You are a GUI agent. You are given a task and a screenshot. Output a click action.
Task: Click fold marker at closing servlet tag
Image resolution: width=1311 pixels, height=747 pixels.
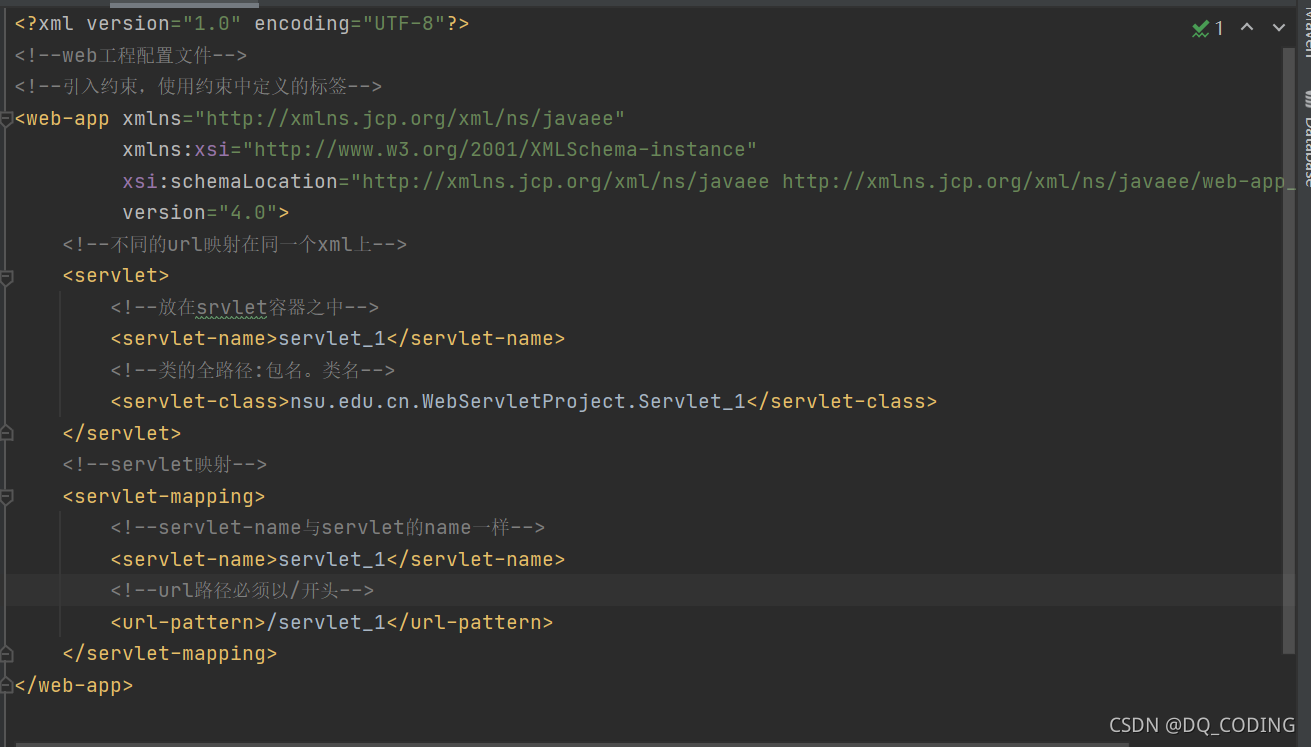click(6, 433)
